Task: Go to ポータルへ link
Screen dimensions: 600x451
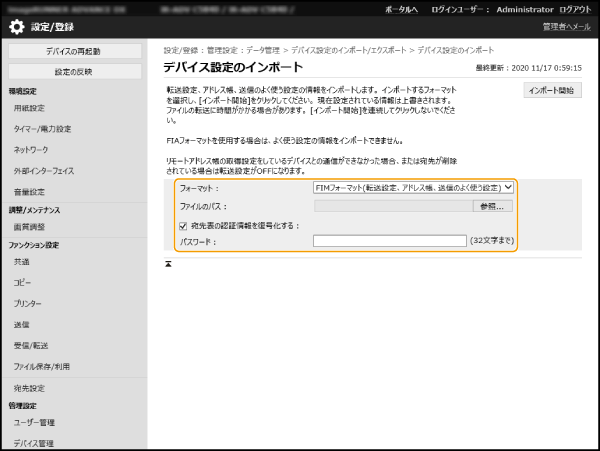Action: point(402,8)
